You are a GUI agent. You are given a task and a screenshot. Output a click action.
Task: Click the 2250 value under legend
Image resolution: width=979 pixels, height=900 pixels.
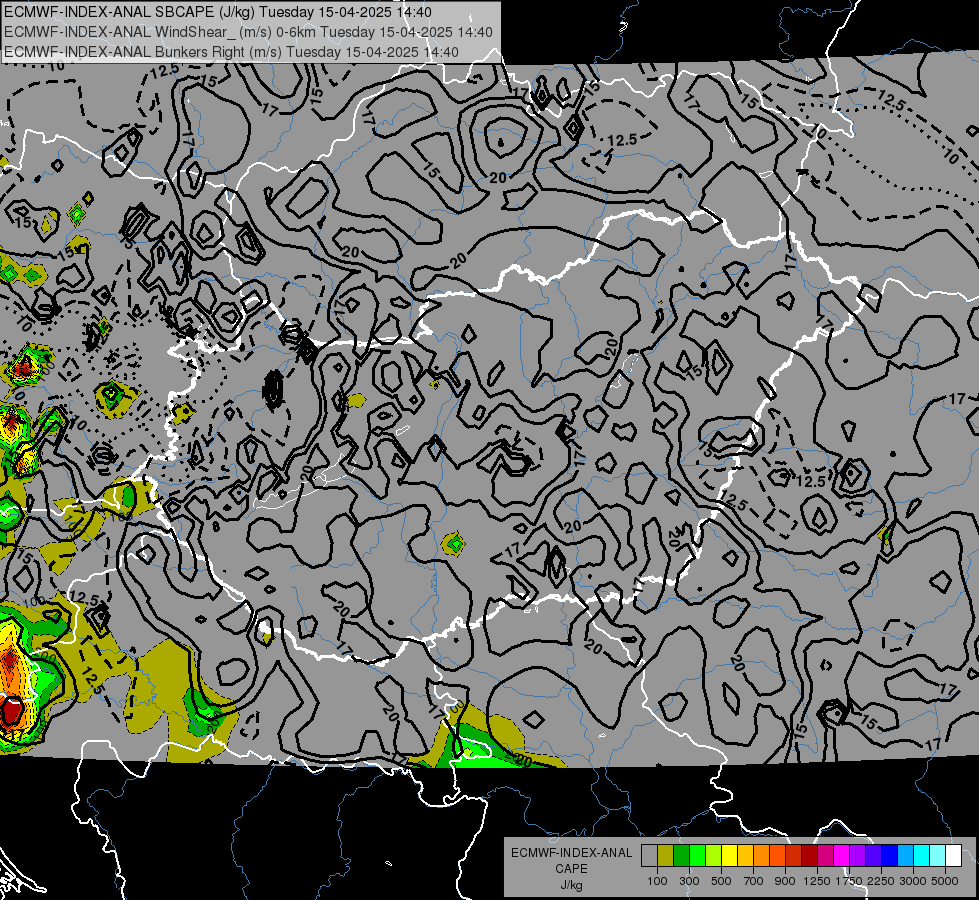(x=882, y=881)
